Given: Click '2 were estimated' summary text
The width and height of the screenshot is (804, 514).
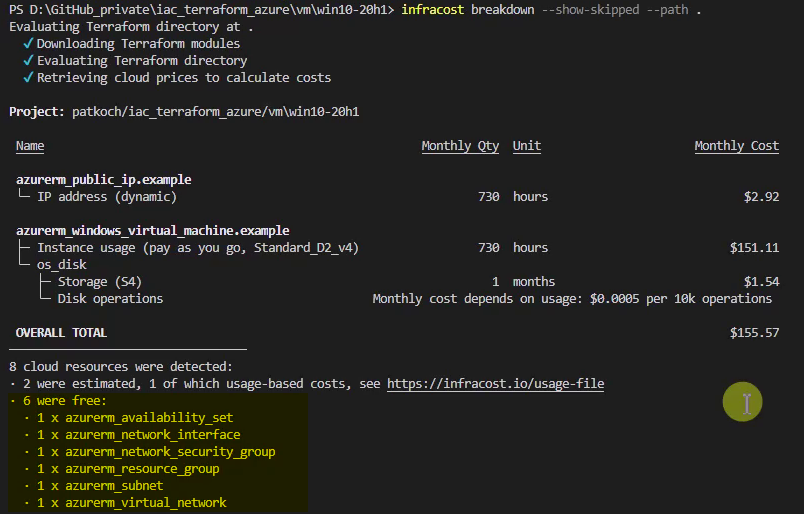Looking at the screenshot, I should pos(79,384).
